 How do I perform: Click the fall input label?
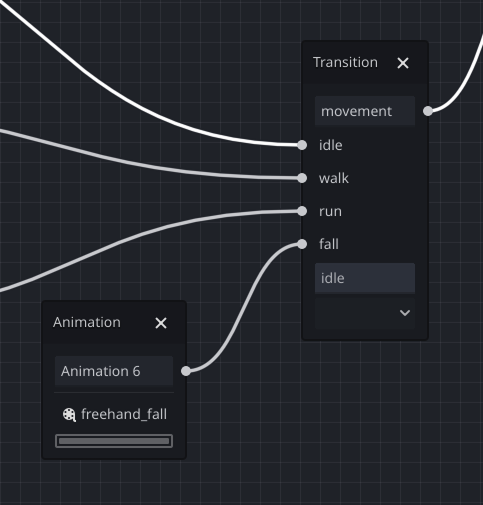tap(329, 244)
